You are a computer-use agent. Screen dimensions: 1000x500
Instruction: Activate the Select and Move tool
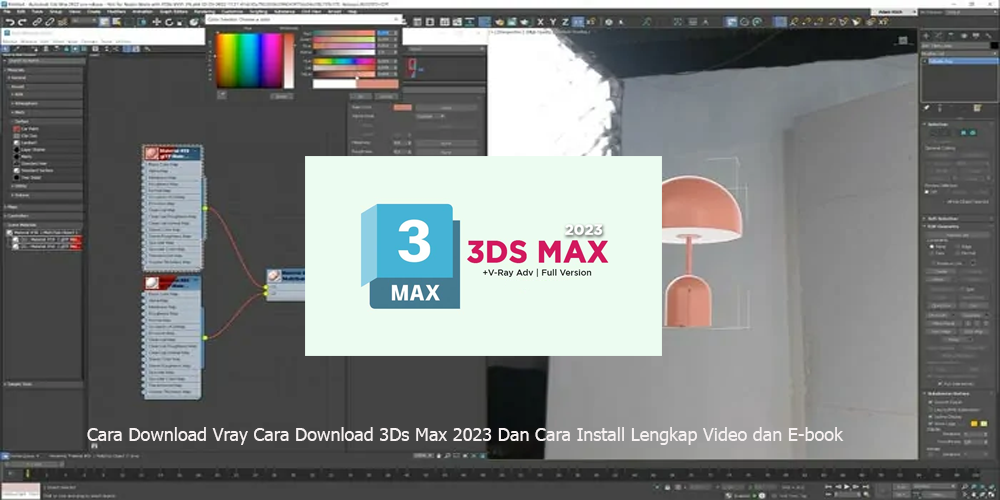coord(156,22)
